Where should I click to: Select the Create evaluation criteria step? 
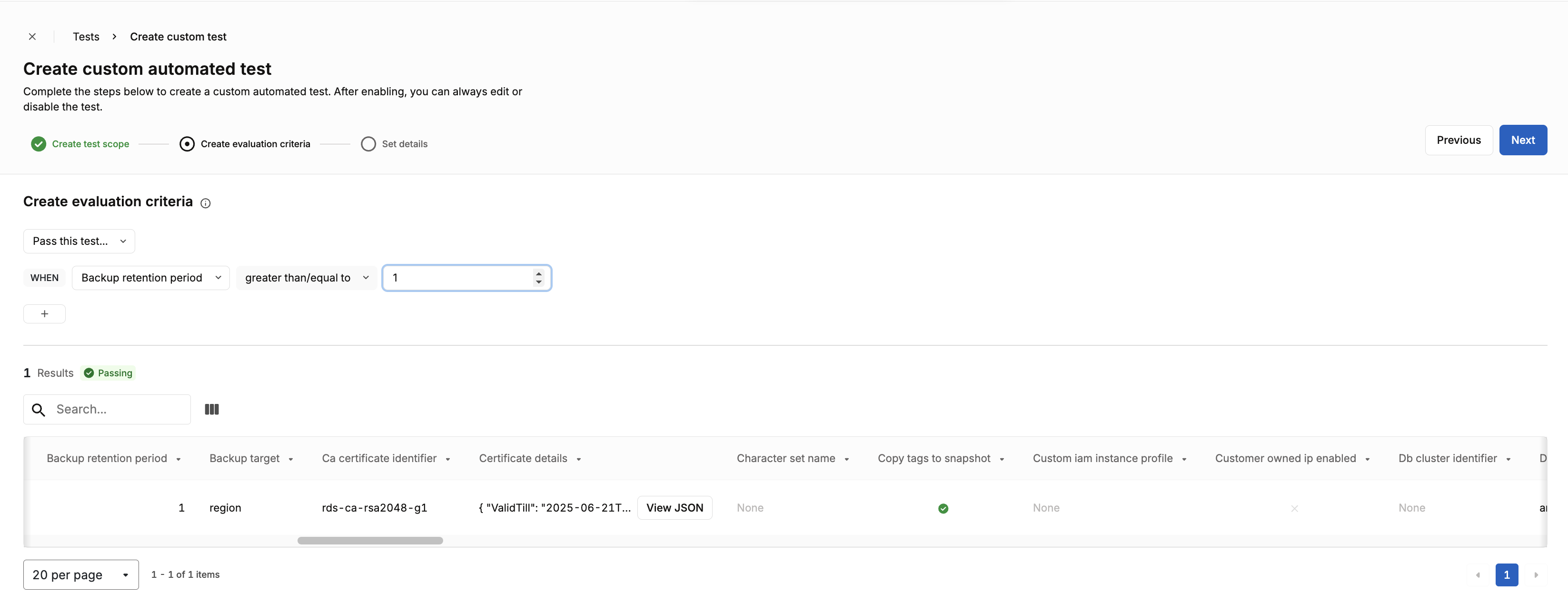(x=245, y=144)
